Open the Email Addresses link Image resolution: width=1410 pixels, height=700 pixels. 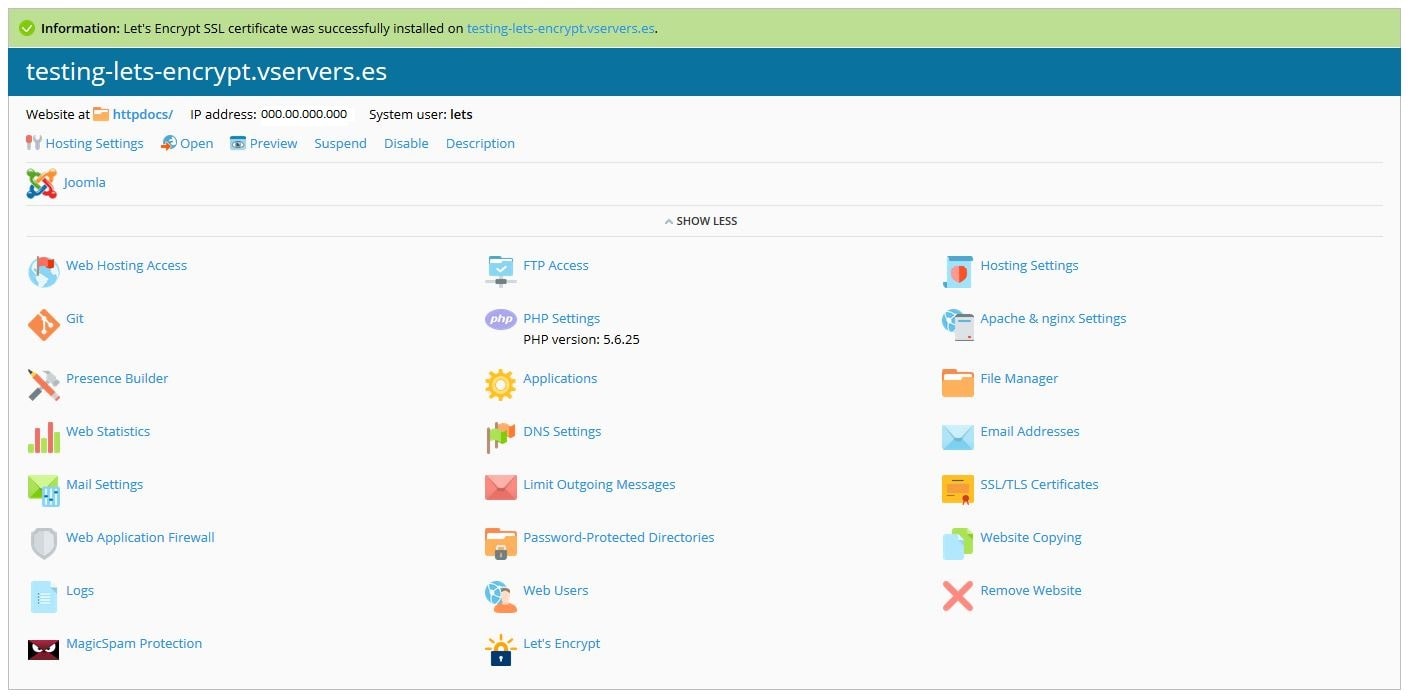tap(1030, 431)
